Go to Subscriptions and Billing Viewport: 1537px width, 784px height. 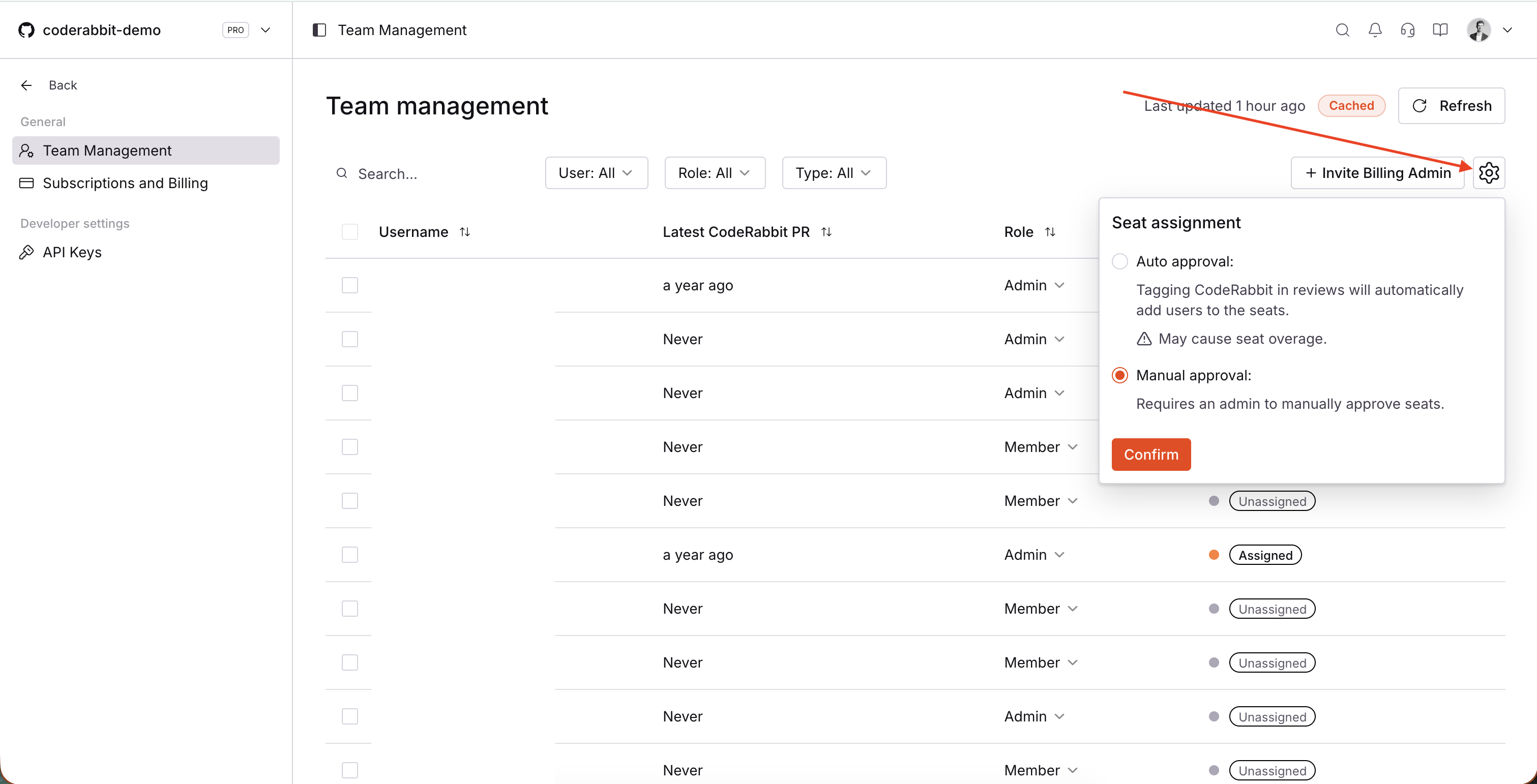125,183
